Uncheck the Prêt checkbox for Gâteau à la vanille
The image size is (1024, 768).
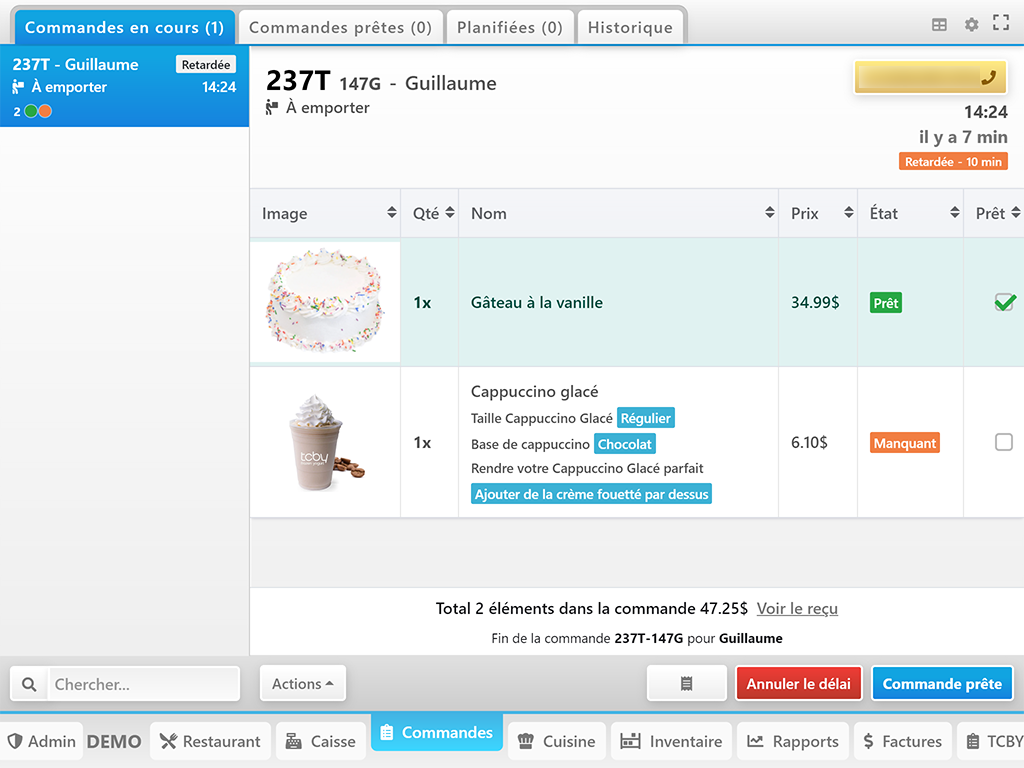[1004, 302]
